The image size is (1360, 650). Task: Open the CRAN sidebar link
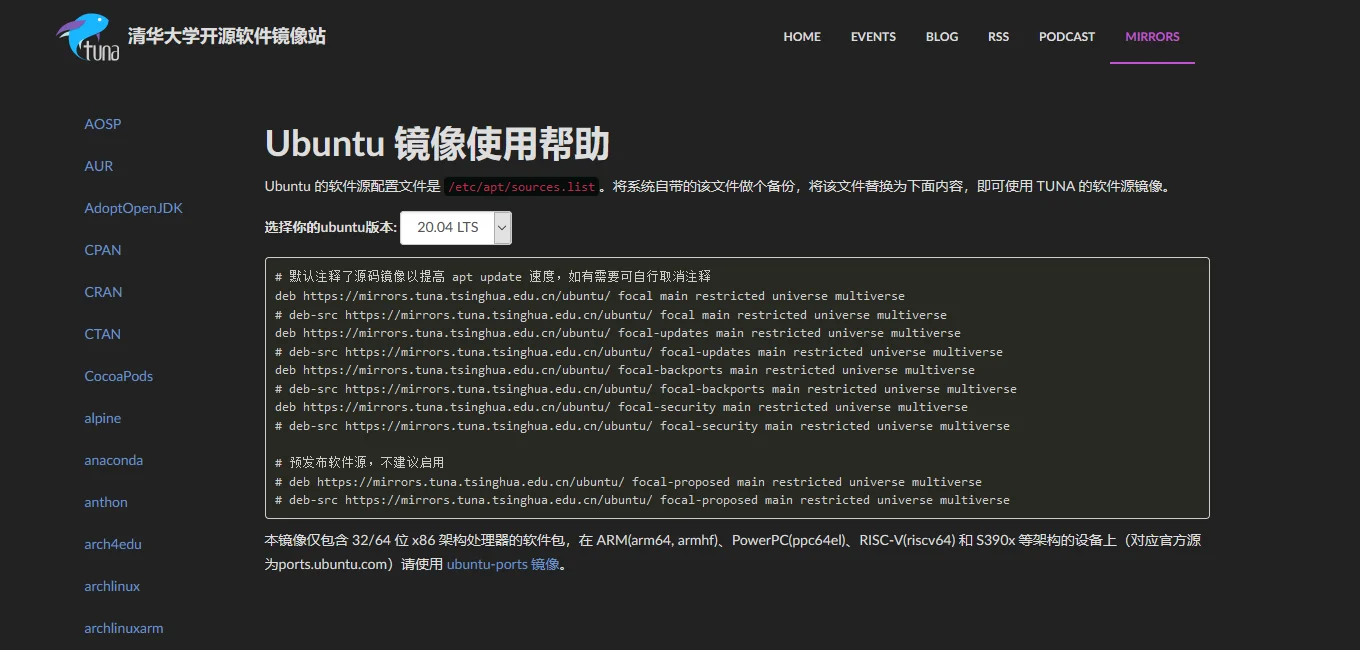pyautogui.click(x=103, y=292)
